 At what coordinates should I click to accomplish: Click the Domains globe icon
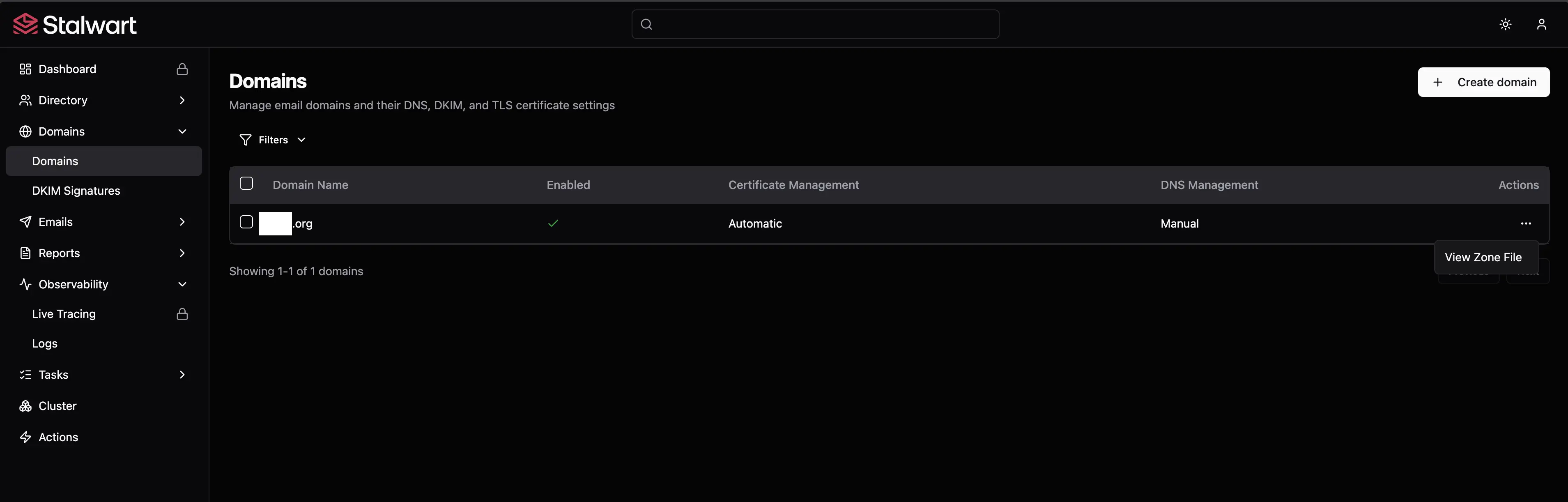coord(25,131)
